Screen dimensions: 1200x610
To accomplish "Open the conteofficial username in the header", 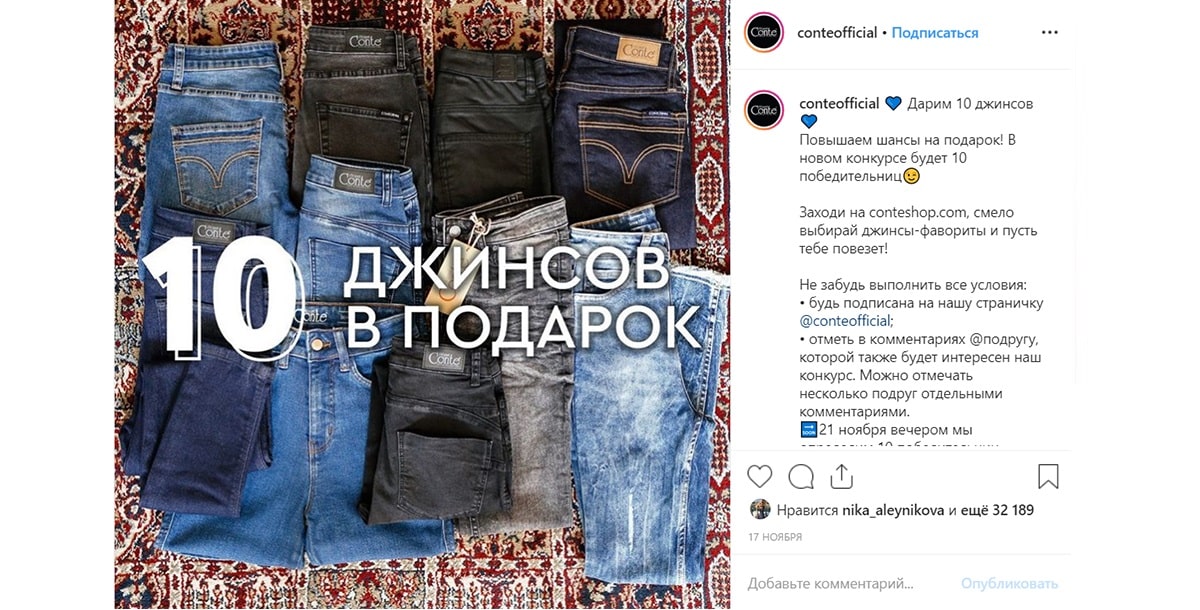I will point(837,33).
